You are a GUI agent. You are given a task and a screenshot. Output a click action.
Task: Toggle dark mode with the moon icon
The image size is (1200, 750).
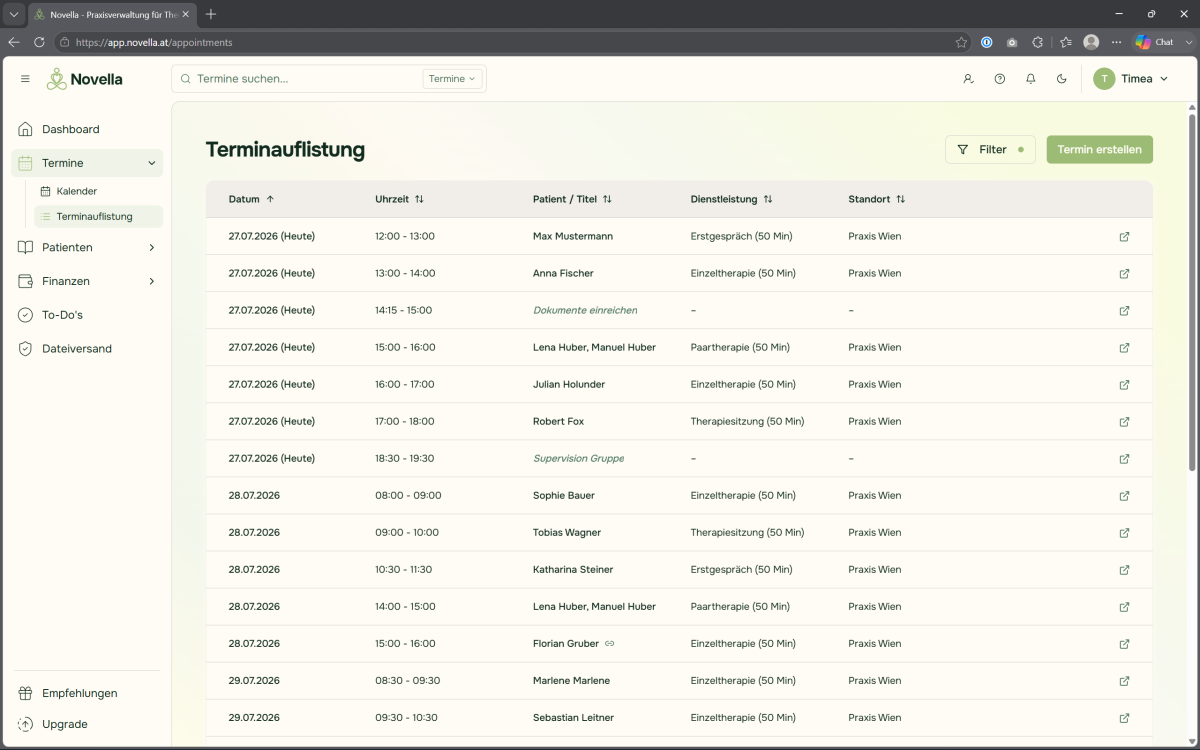(x=1062, y=79)
